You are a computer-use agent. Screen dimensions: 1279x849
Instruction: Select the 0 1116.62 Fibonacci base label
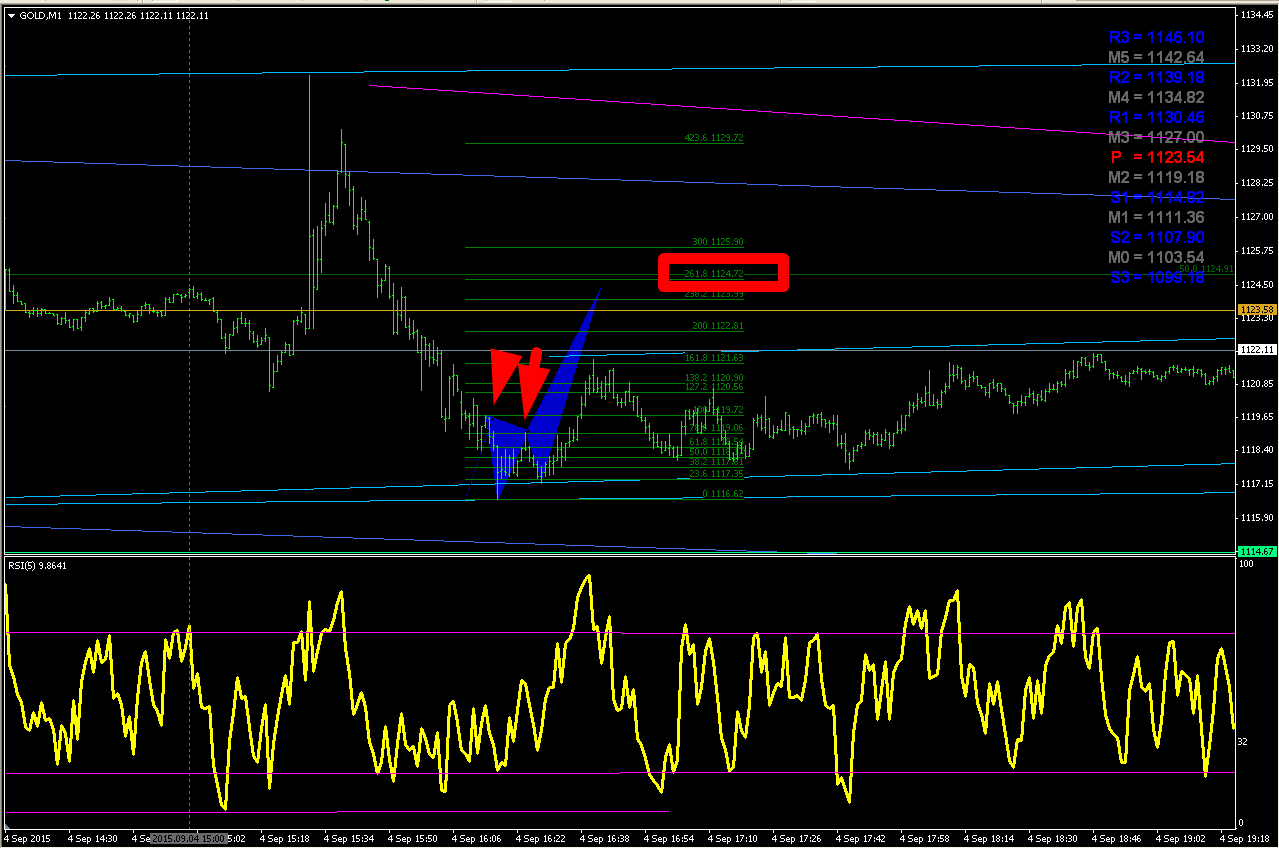pos(723,494)
